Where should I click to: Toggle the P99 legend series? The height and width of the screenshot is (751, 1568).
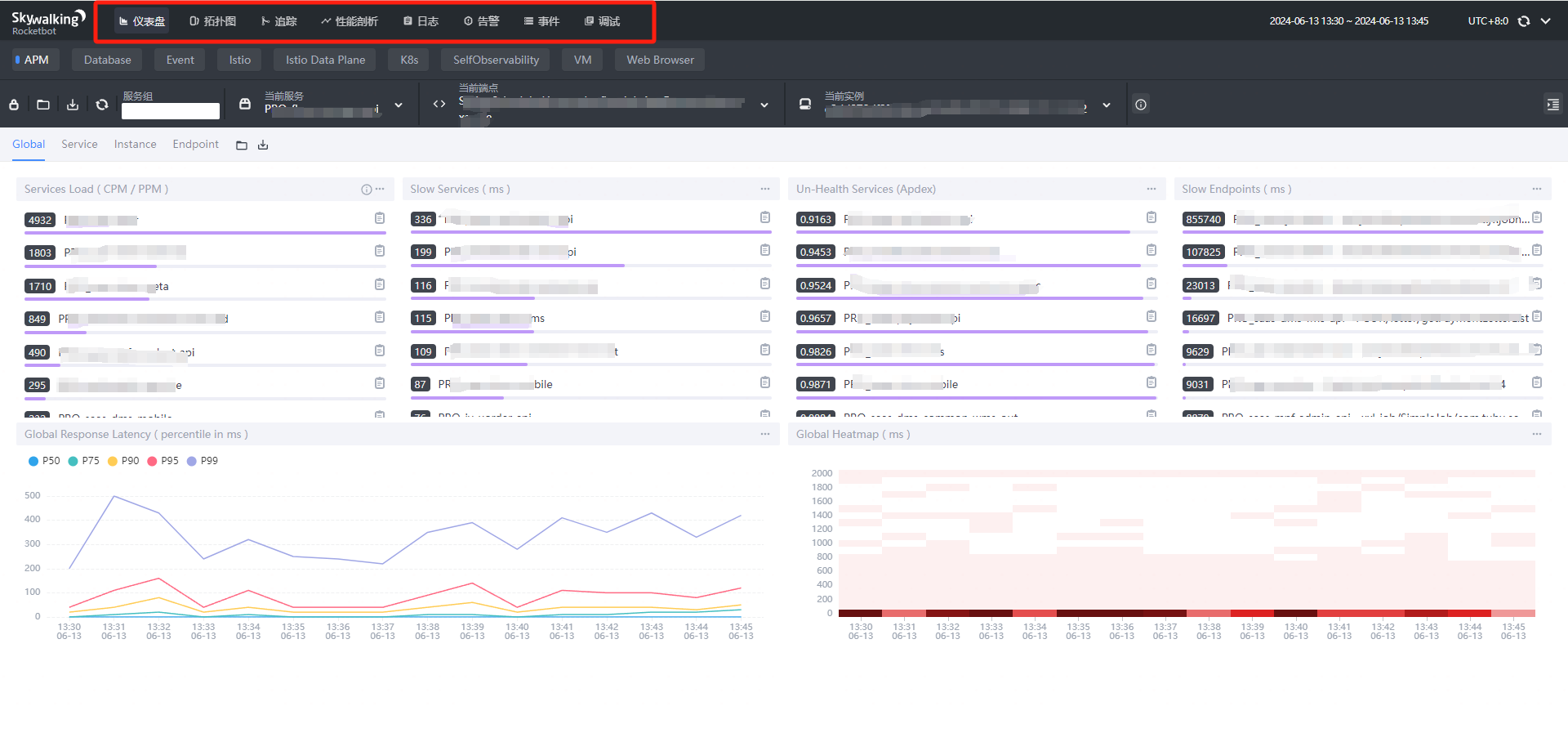(x=203, y=461)
